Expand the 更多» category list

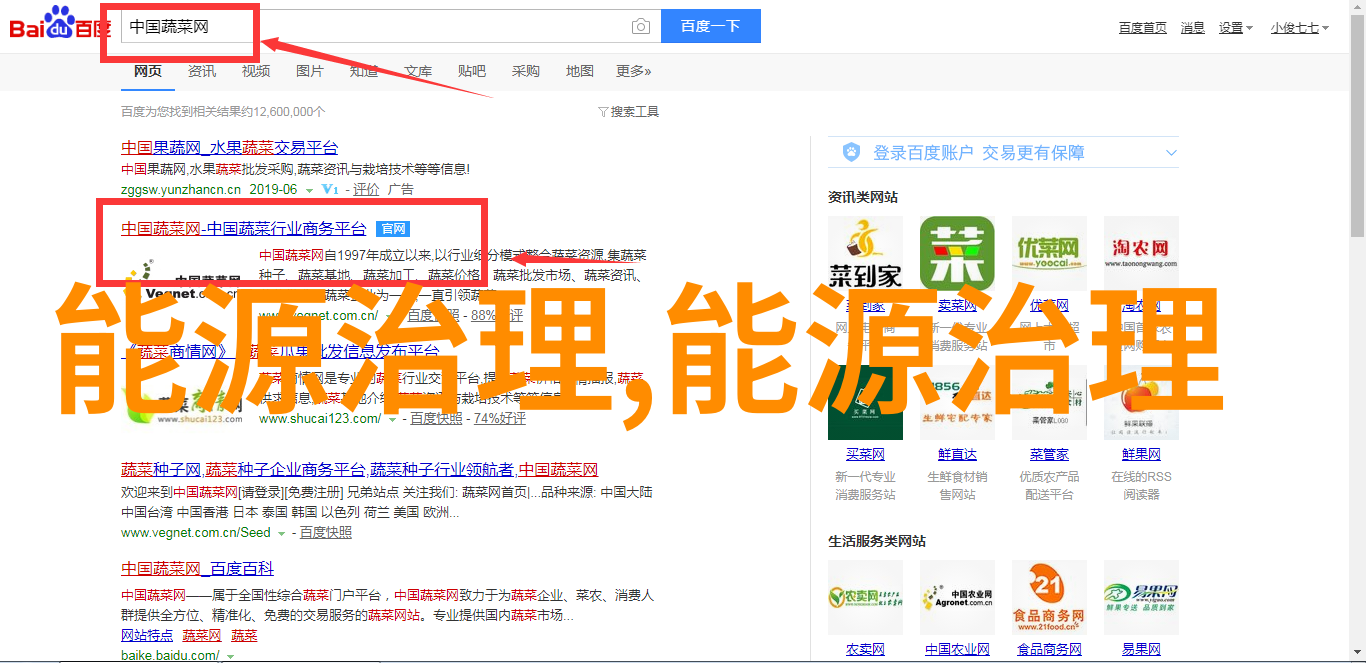tap(633, 71)
